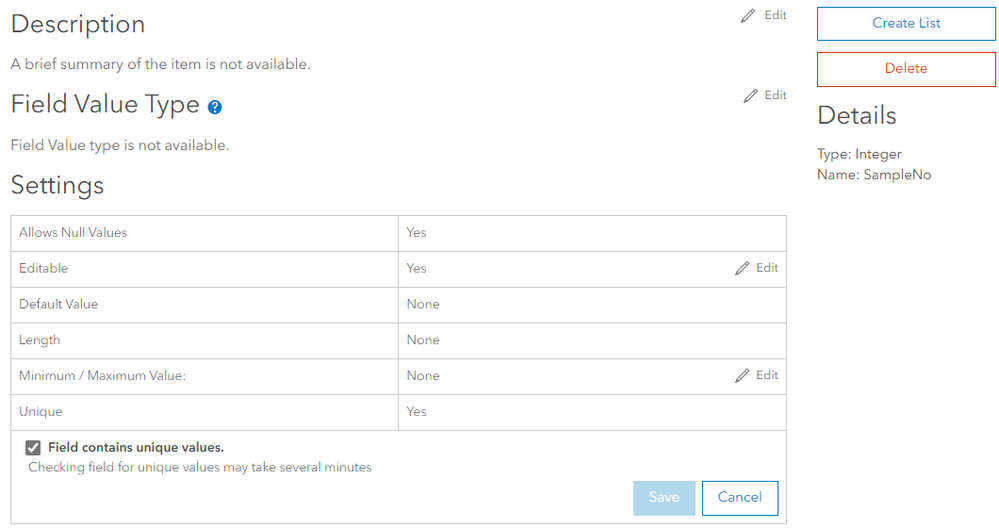Click the Edit text in the Editable row
This screenshot has height=532, width=999.
tap(767, 268)
